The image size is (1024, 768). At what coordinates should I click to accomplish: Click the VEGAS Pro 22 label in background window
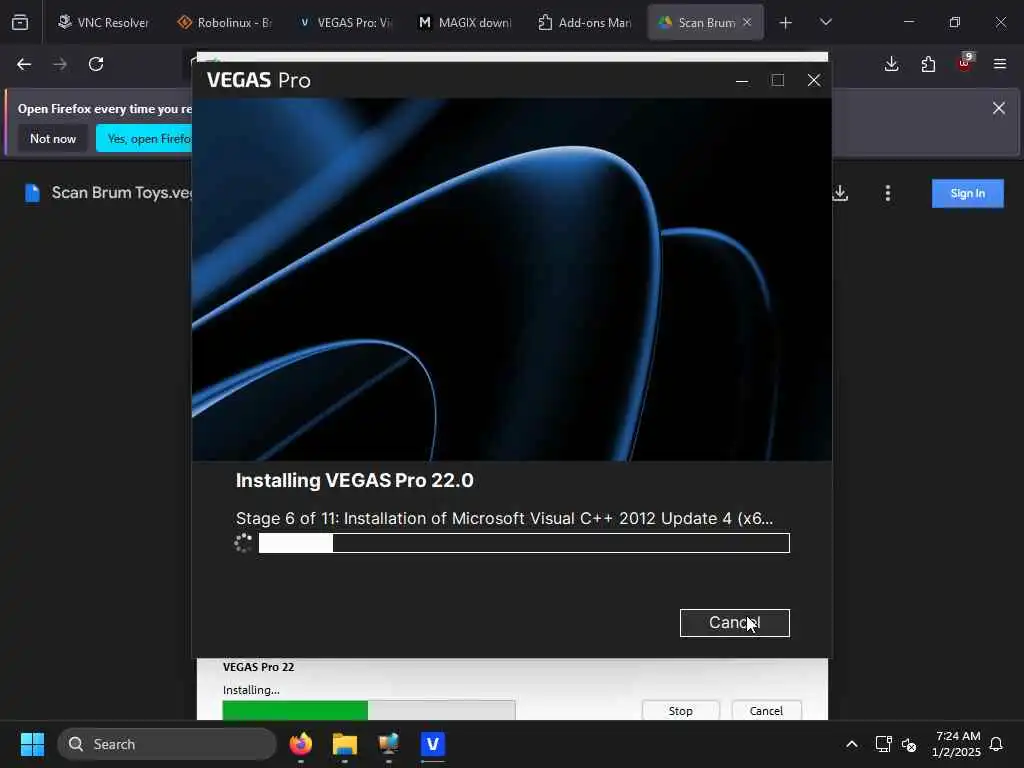(259, 667)
